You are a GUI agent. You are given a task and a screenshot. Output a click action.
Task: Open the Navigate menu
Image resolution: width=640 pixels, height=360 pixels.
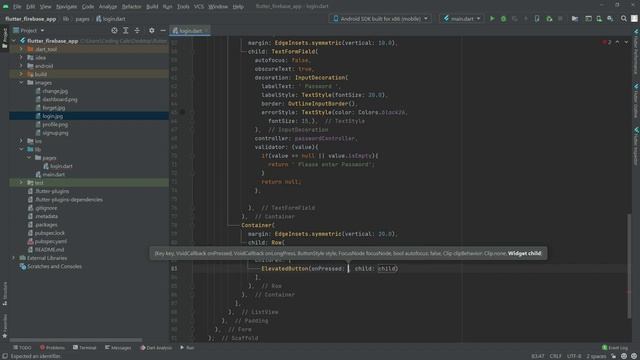[x=66, y=7]
